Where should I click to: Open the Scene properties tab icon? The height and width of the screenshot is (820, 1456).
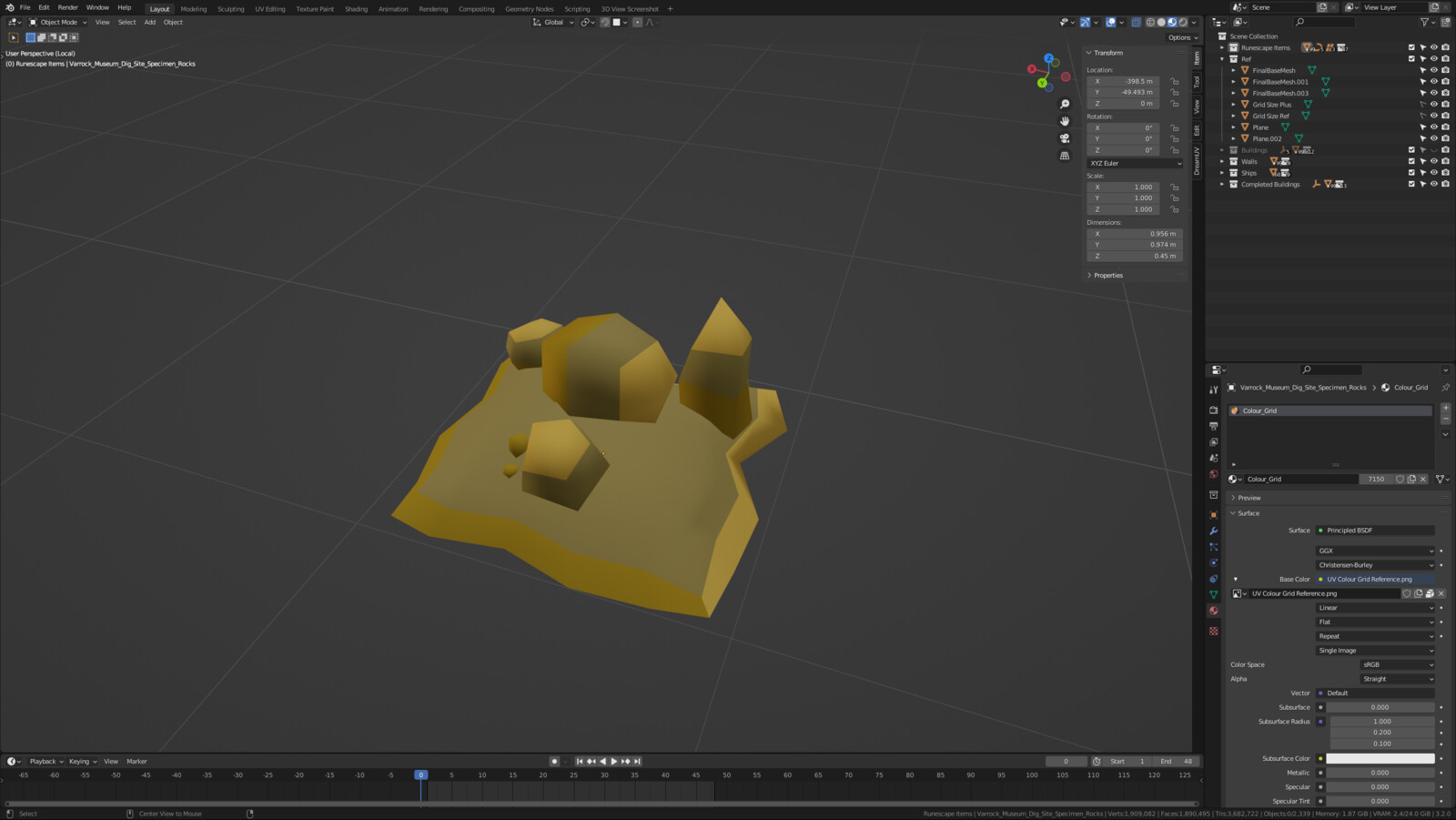point(1213,458)
